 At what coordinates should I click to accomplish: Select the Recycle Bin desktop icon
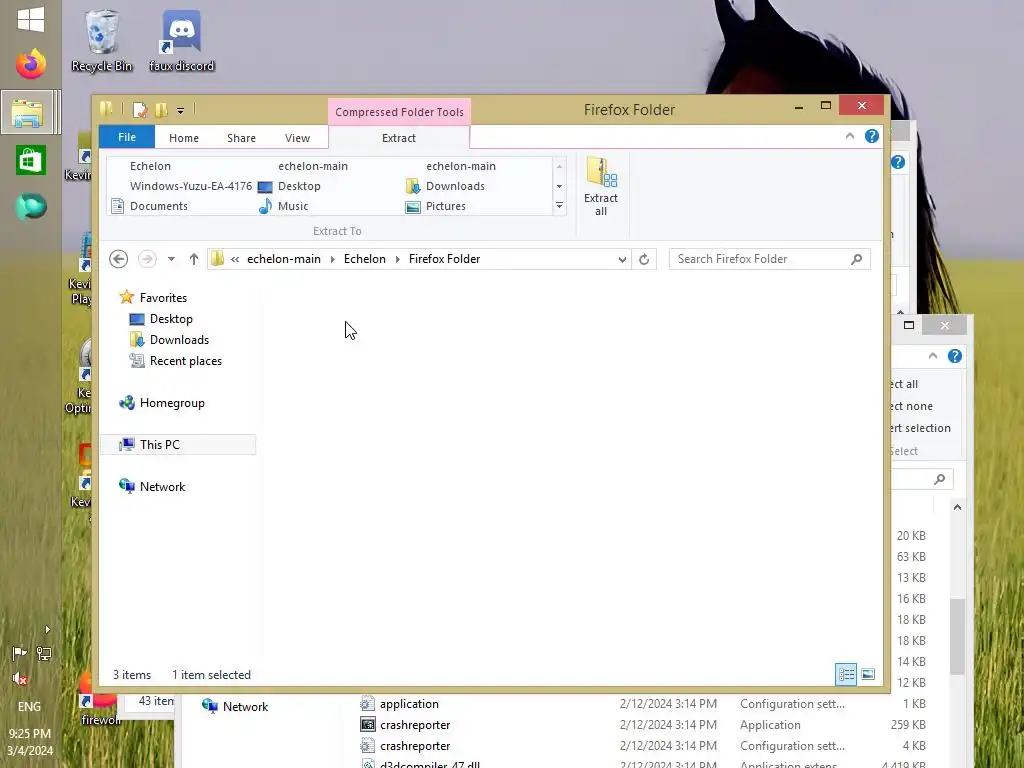[101, 40]
